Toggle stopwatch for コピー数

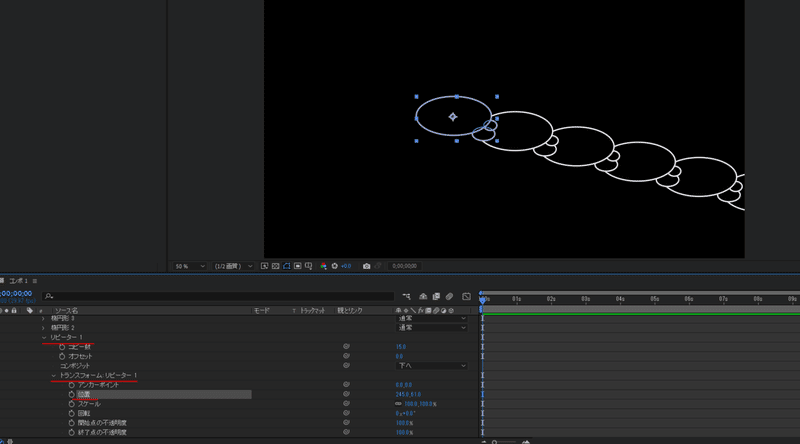point(62,347)
